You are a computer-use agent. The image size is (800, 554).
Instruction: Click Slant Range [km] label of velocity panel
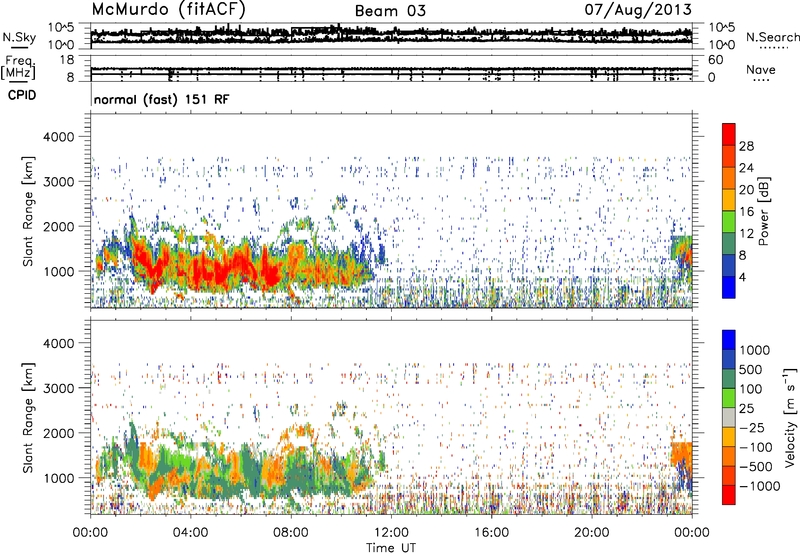28,418
